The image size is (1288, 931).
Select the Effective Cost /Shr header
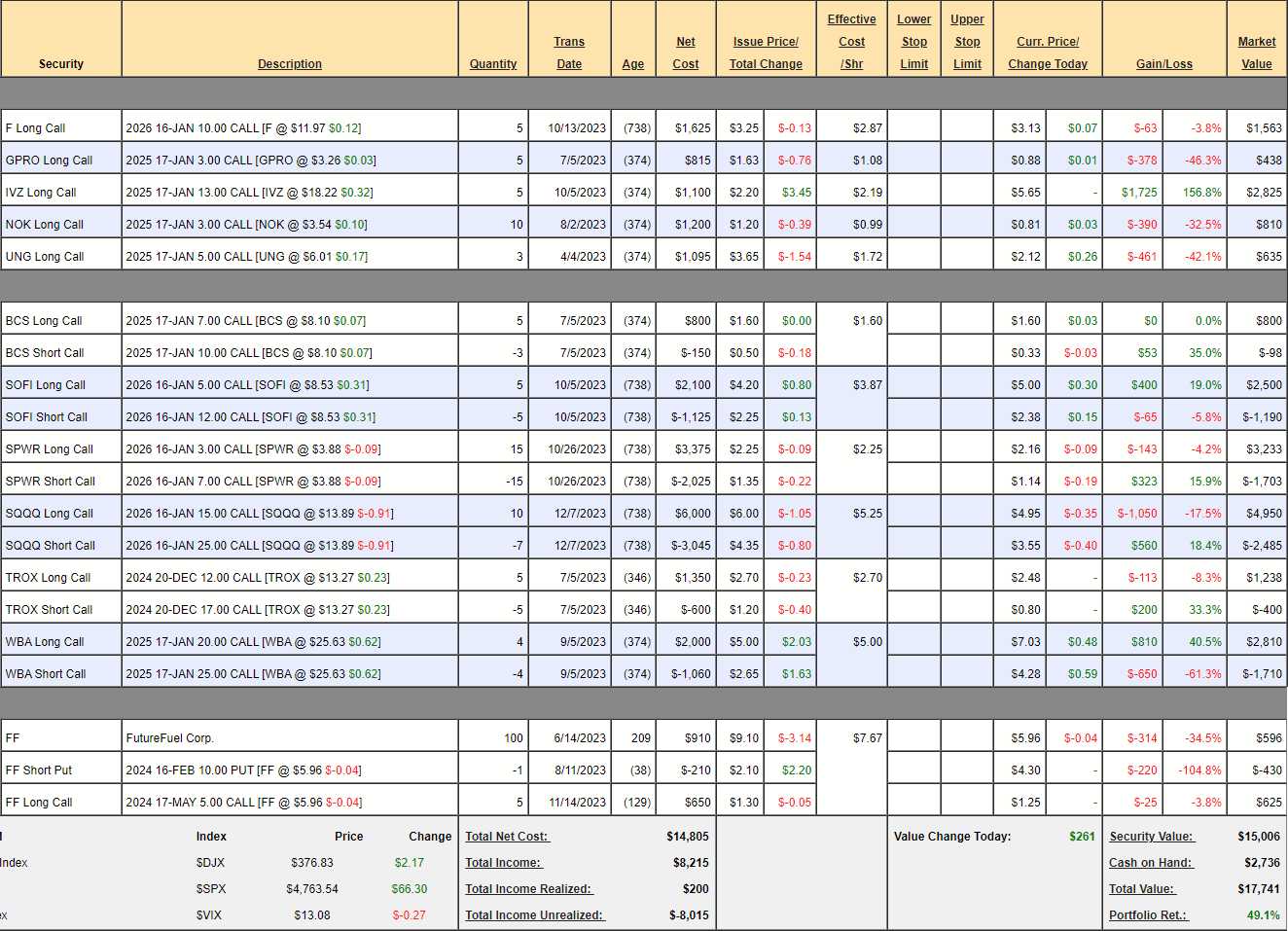point(851,42)
